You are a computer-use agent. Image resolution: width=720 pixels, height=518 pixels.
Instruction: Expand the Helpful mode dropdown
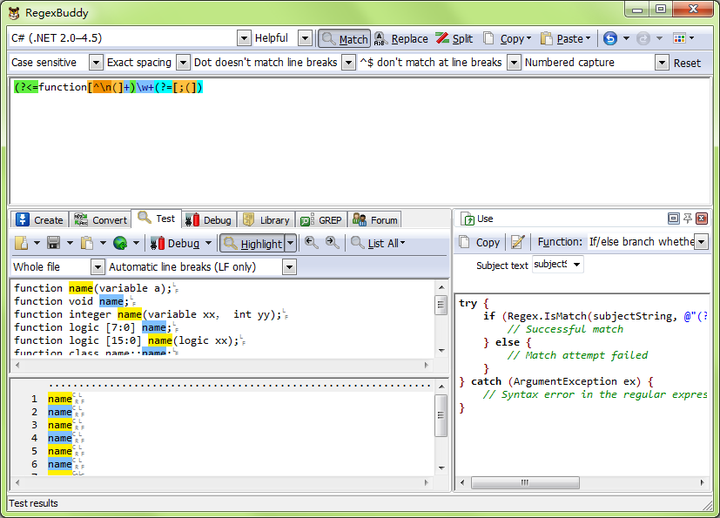pos(305,39)
